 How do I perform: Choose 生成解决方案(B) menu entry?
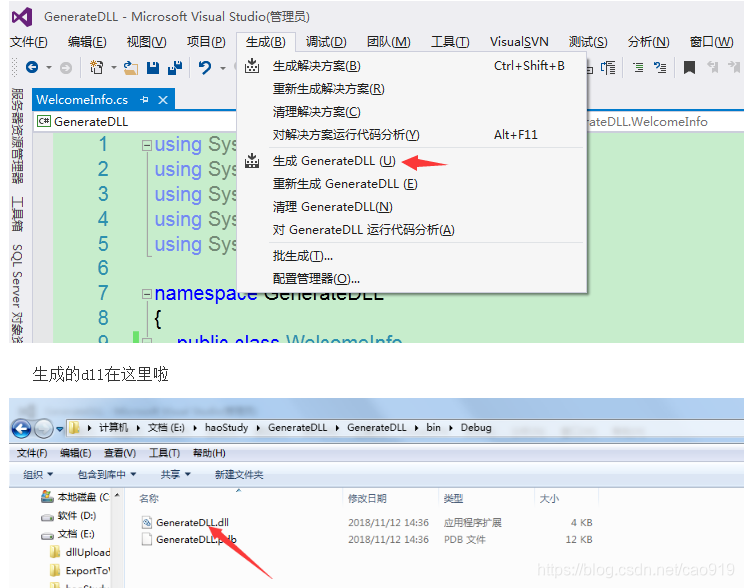(x=411, y=66)
